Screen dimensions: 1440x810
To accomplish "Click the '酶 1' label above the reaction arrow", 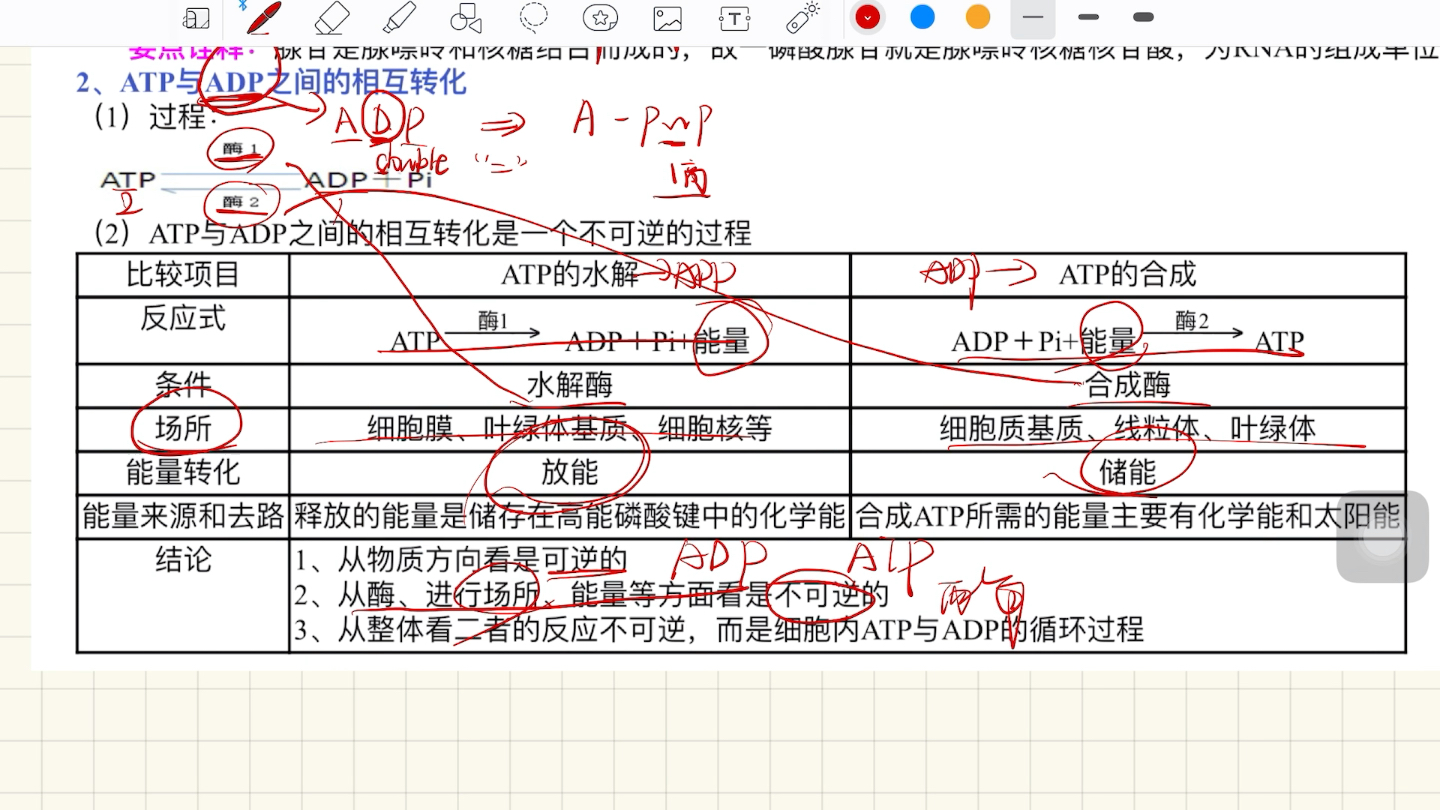I will click(x=241, y=149).
